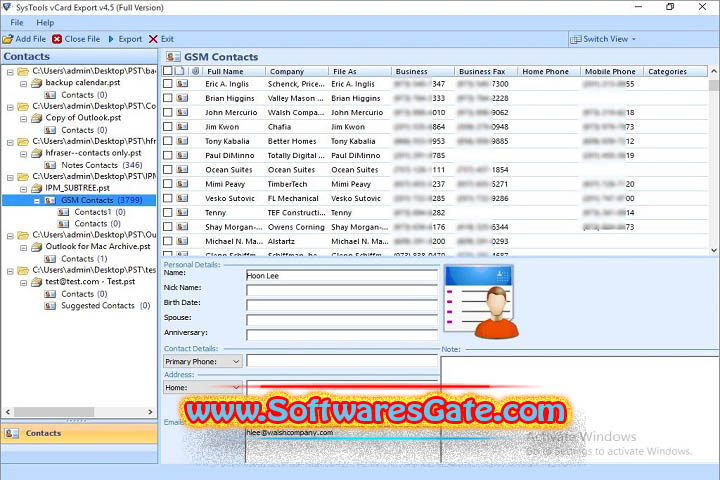Click the Exit red X icon
This screenshot has height=480, width=720.
tap(153, 39)
